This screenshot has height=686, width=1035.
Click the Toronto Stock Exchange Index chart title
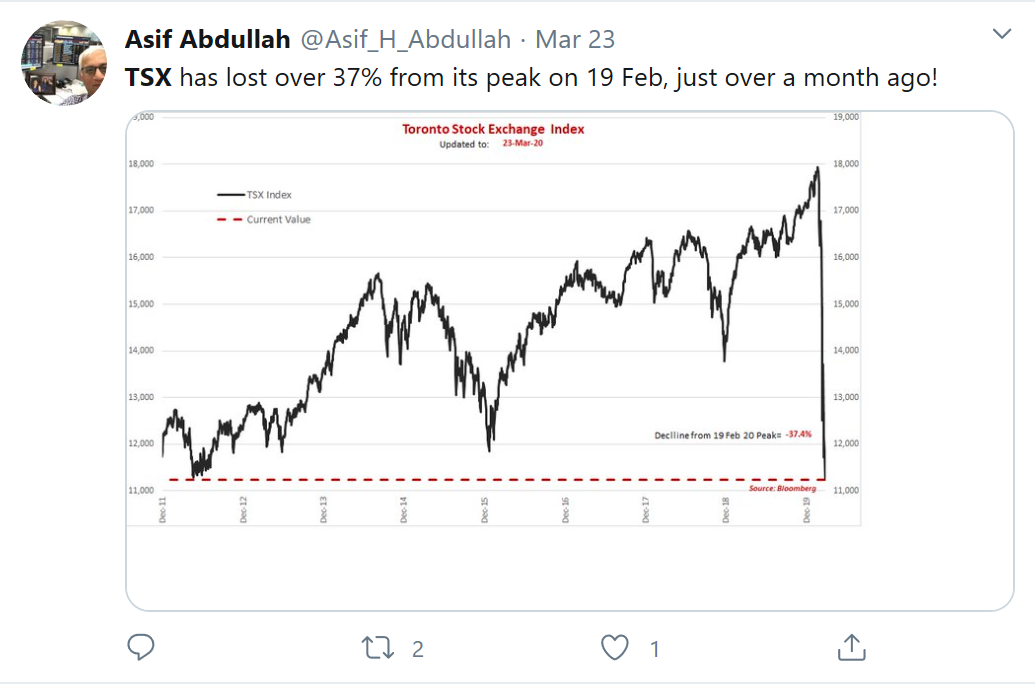[493, 129]
